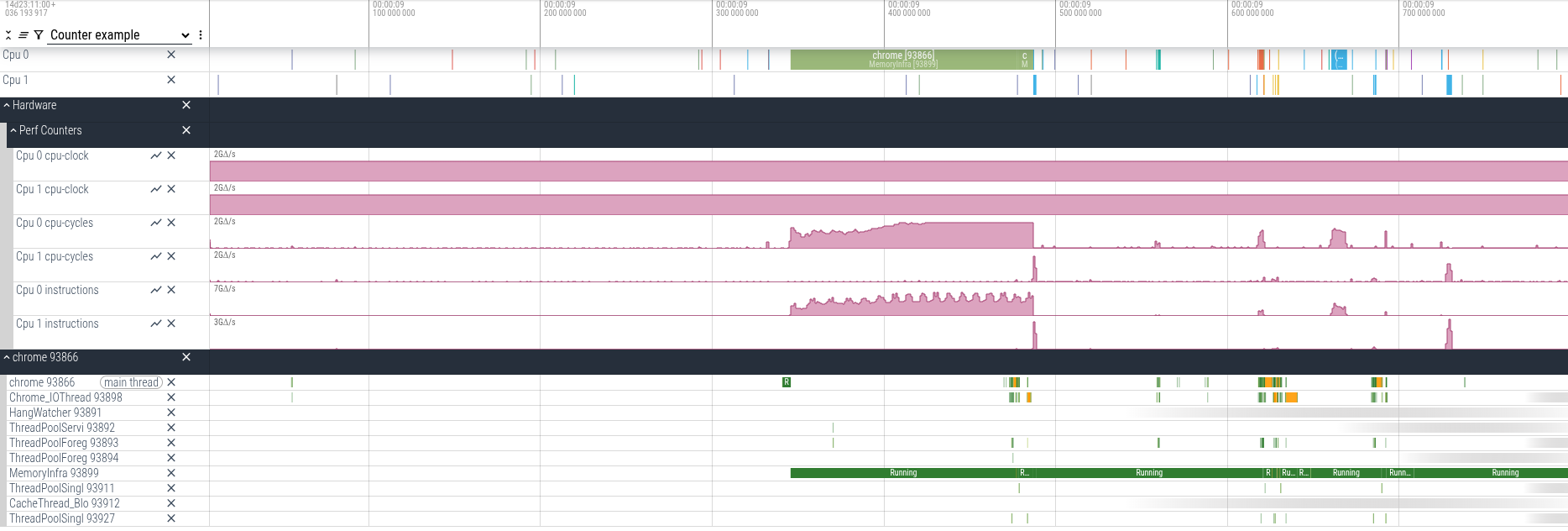Remove the Chrome_IOThread 93898 track

point(171,397)
